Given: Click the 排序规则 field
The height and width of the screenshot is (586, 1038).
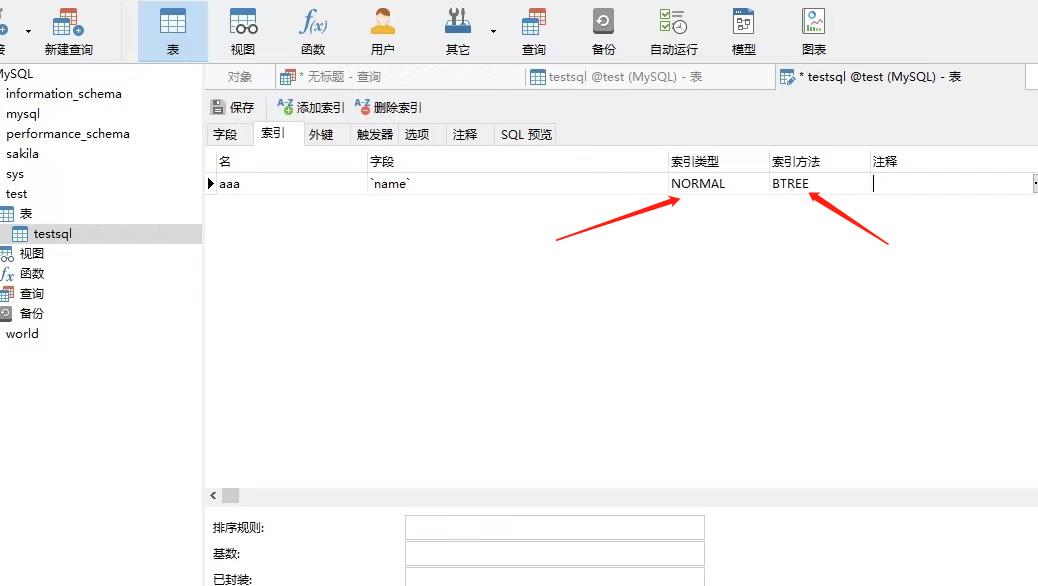Looking at the screenshot, I should 555,528.
